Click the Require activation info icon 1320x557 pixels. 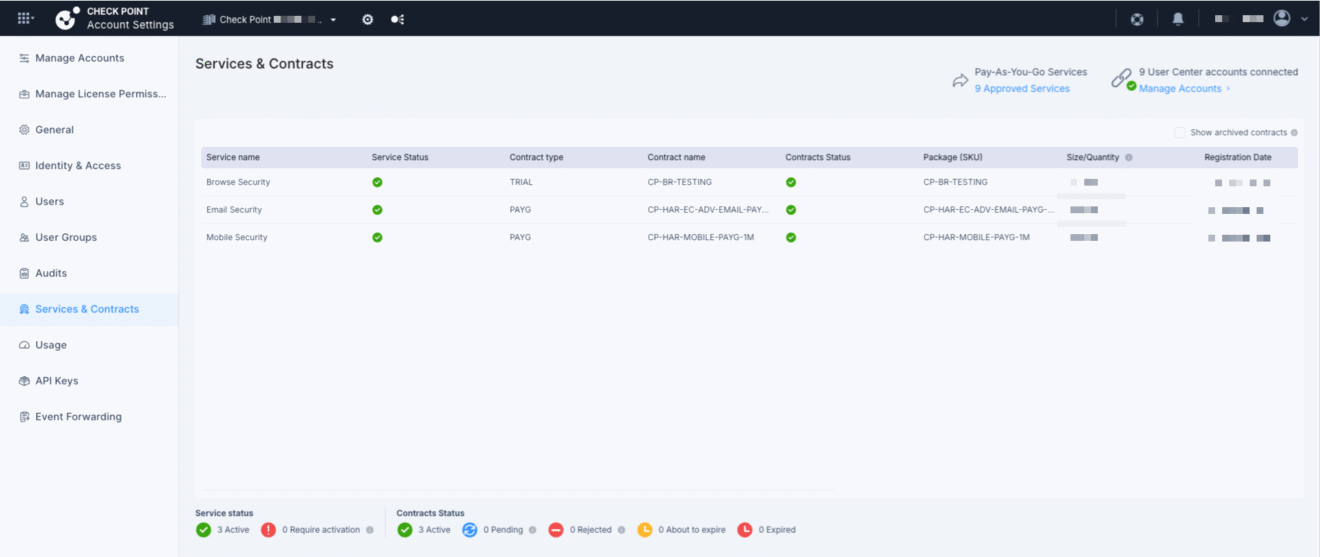point(370,530)
